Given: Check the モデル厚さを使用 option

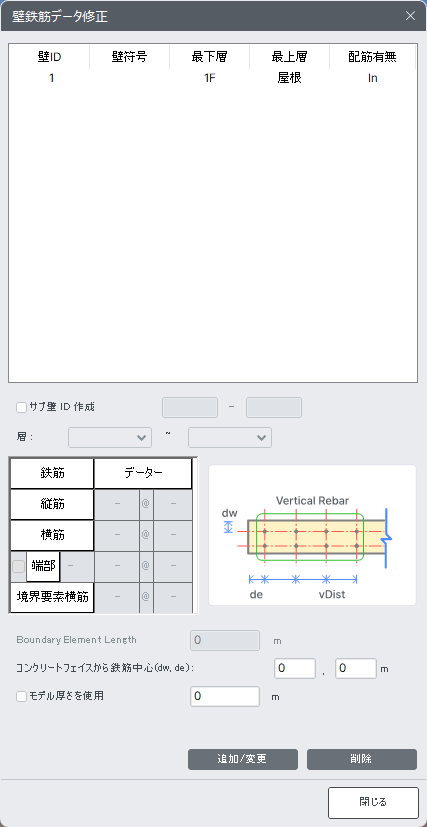Looking at the screenshot, I should [21, 696].
